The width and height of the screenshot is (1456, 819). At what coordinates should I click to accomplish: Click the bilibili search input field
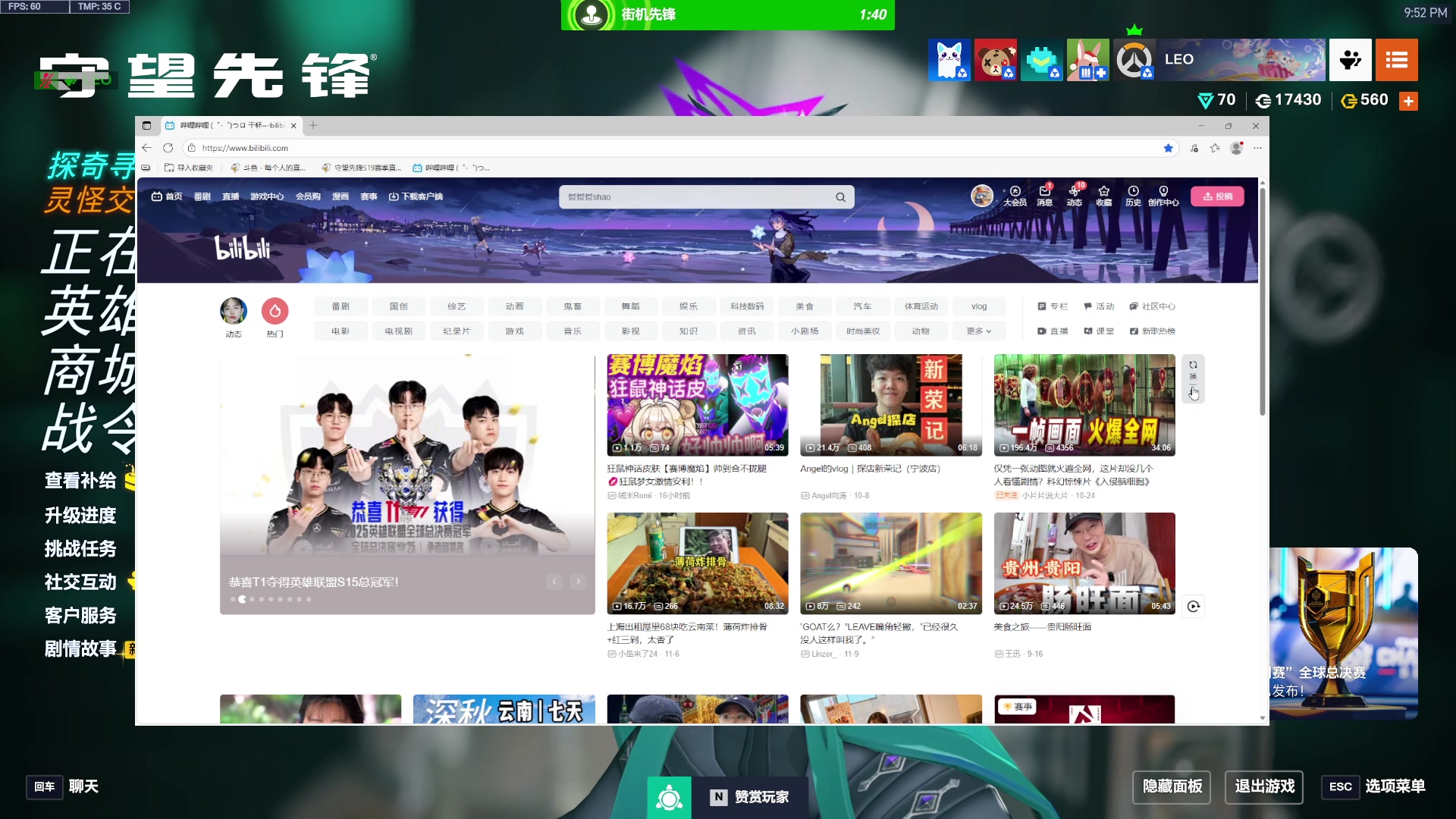point(698,197)
